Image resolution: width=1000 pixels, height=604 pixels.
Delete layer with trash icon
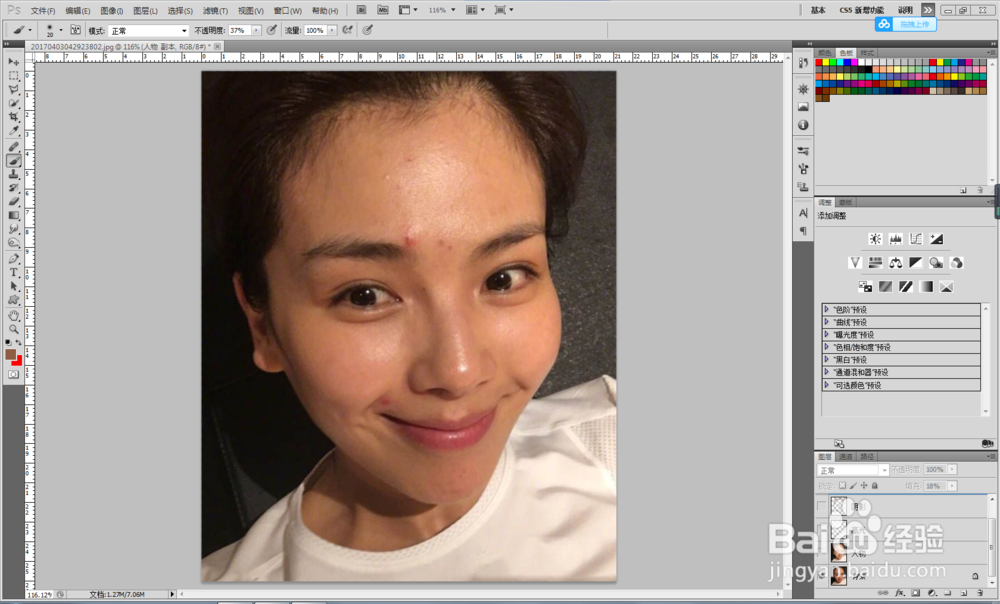tap(980, 593)
